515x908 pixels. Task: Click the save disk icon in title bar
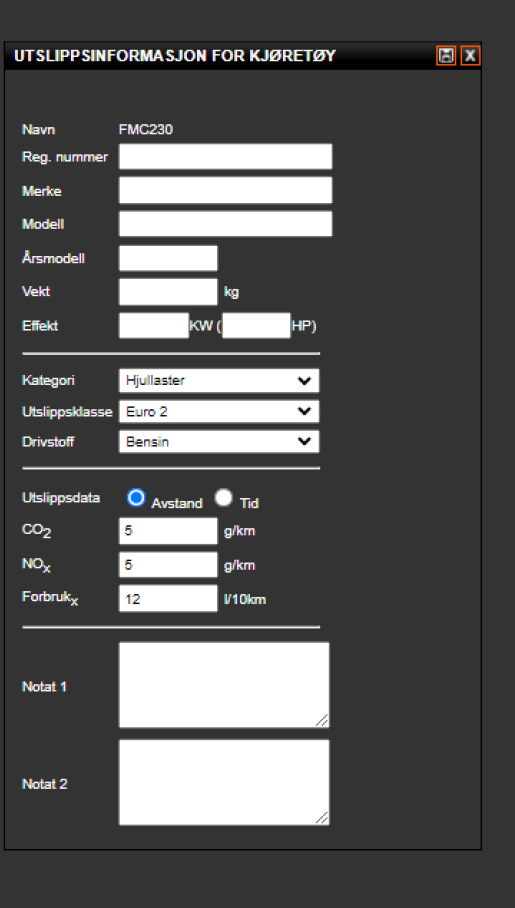pyautogui.click(x=446, y=56)
